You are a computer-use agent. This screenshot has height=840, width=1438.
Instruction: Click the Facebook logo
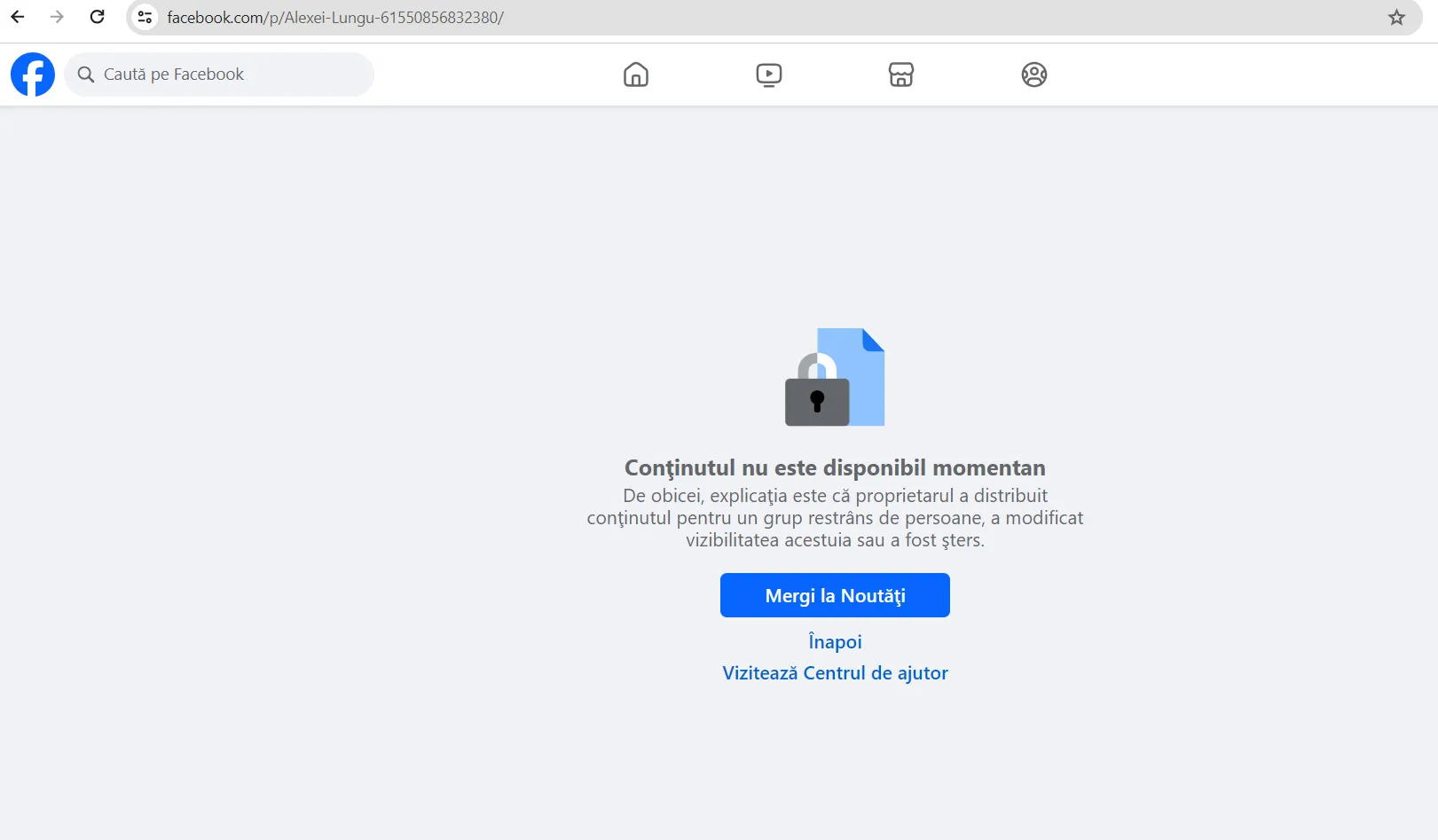coord(33,75)
